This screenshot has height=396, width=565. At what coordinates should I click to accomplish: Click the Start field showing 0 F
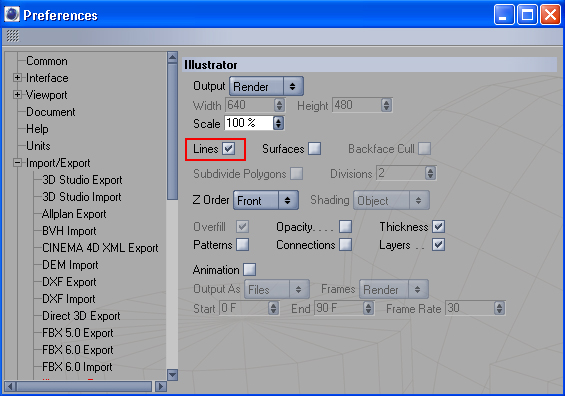click(244, 308)
